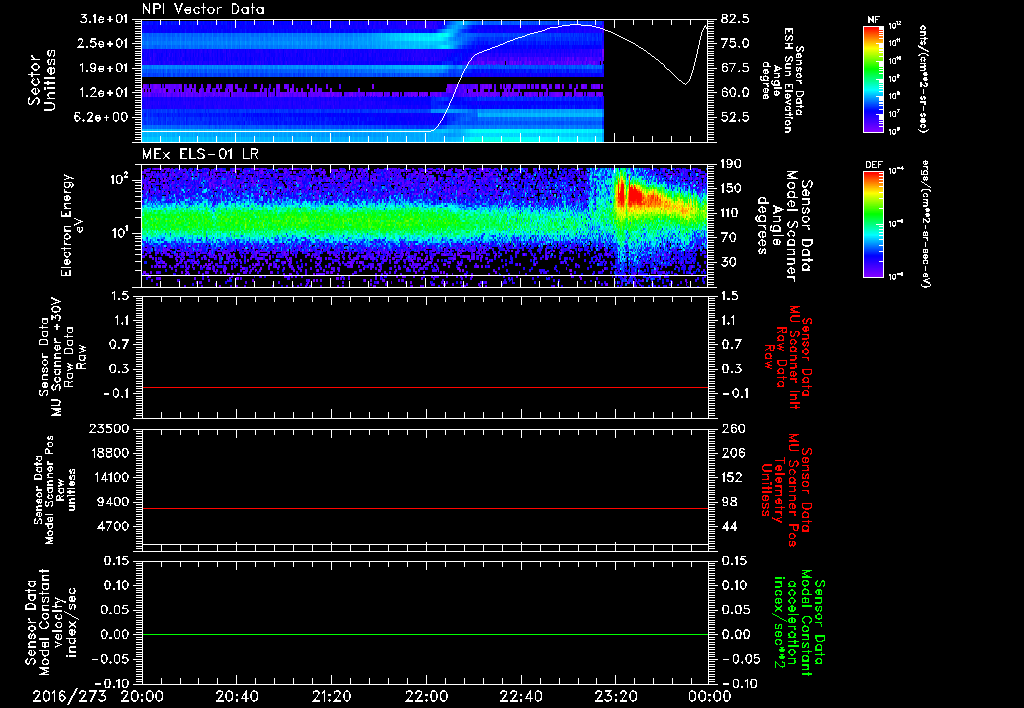Click the green 'Model Constant acceleration' title
Viewport: 1024px width, 708px height.
tap(799, 622)
